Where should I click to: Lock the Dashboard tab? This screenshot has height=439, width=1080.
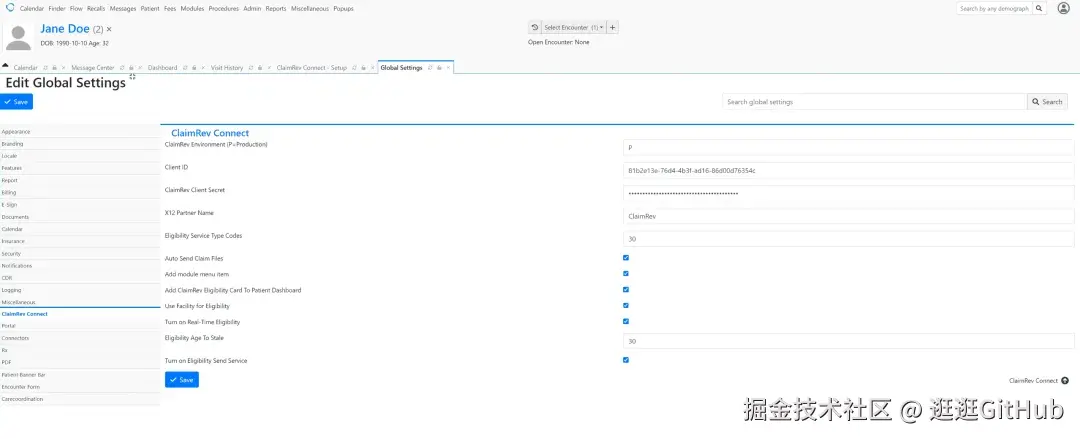point(194,68)
